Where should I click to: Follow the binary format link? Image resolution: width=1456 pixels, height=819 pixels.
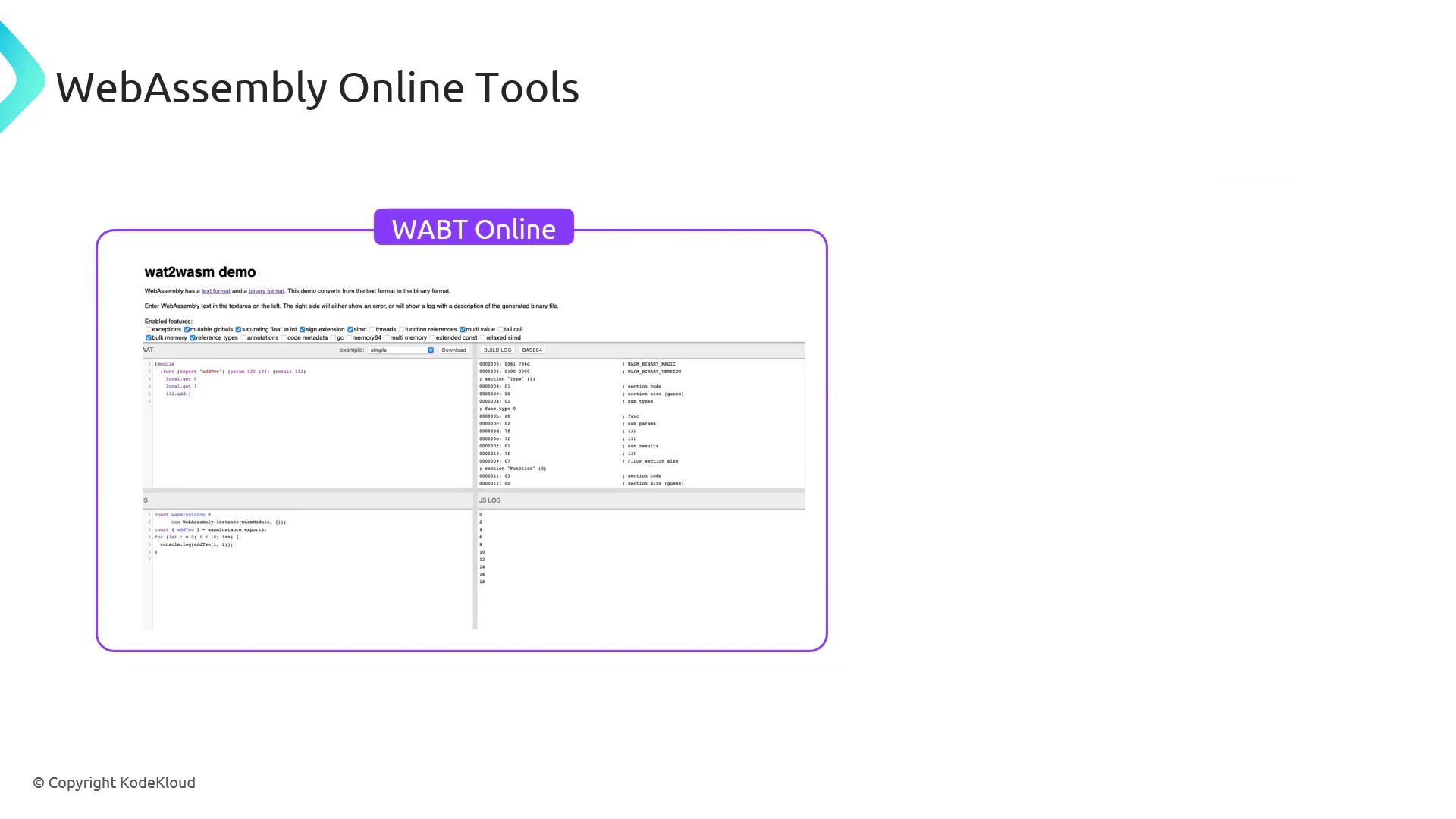[x=266, y=291]
